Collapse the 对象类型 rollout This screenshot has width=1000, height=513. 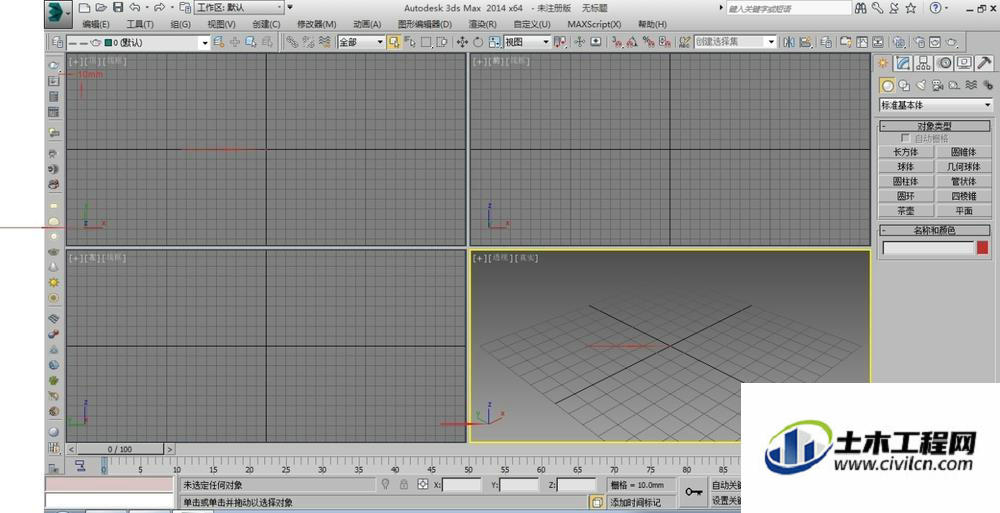[x=935, y=126]
